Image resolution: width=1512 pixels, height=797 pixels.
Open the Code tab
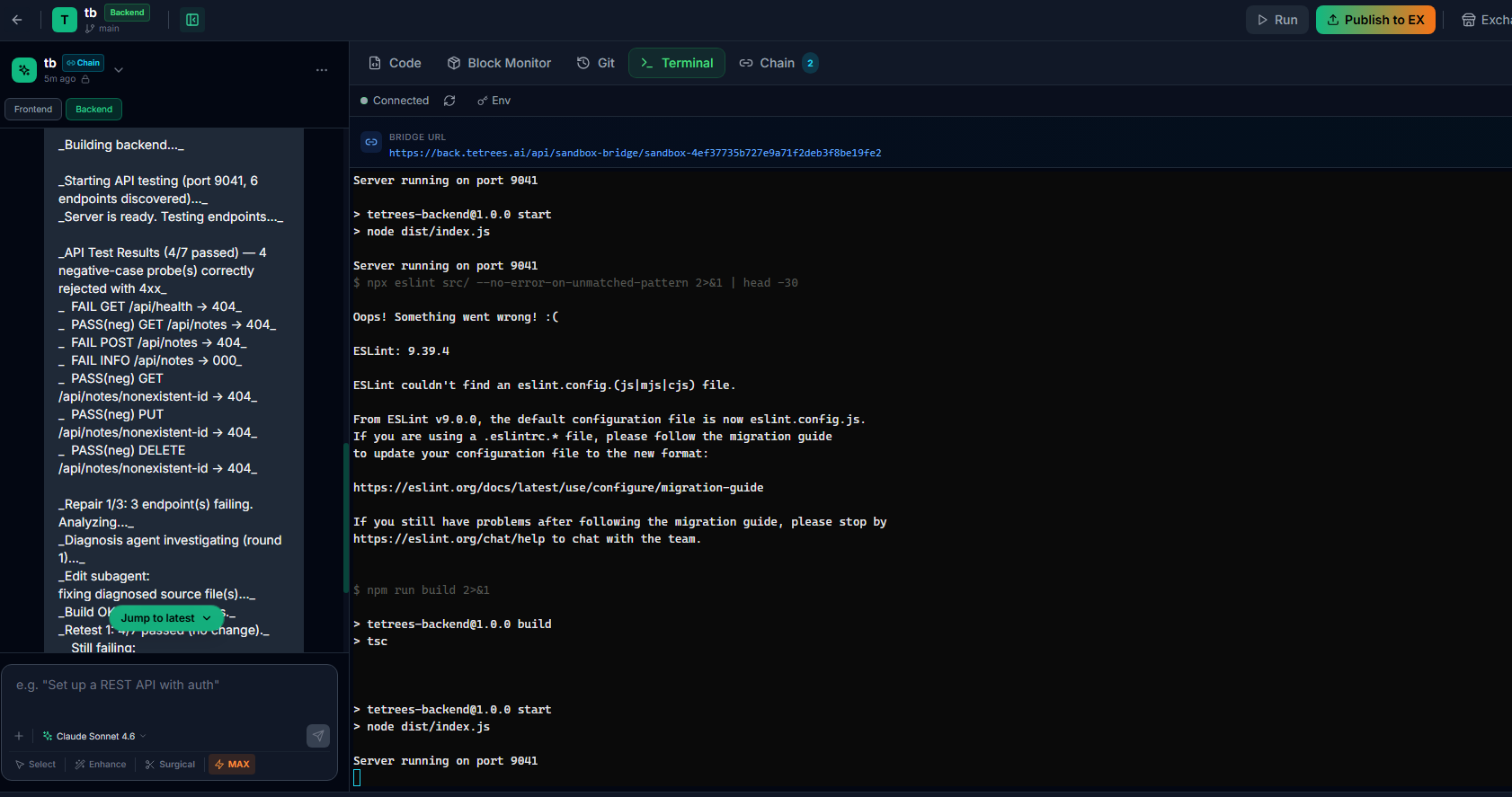click(x=395, y=63)
